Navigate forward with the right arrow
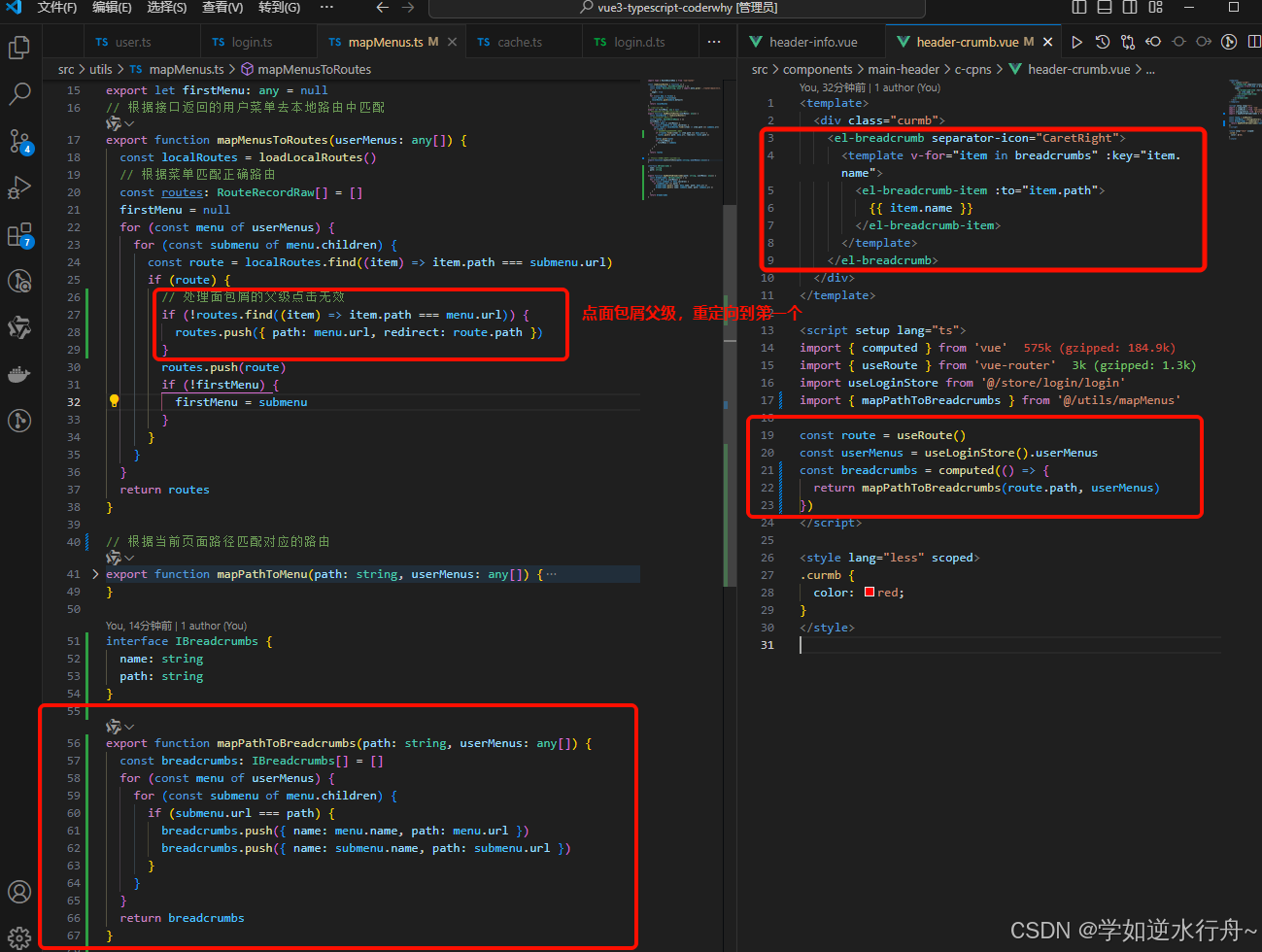The width and height of the screenshot is (1262, 952). tap(408, 7)
